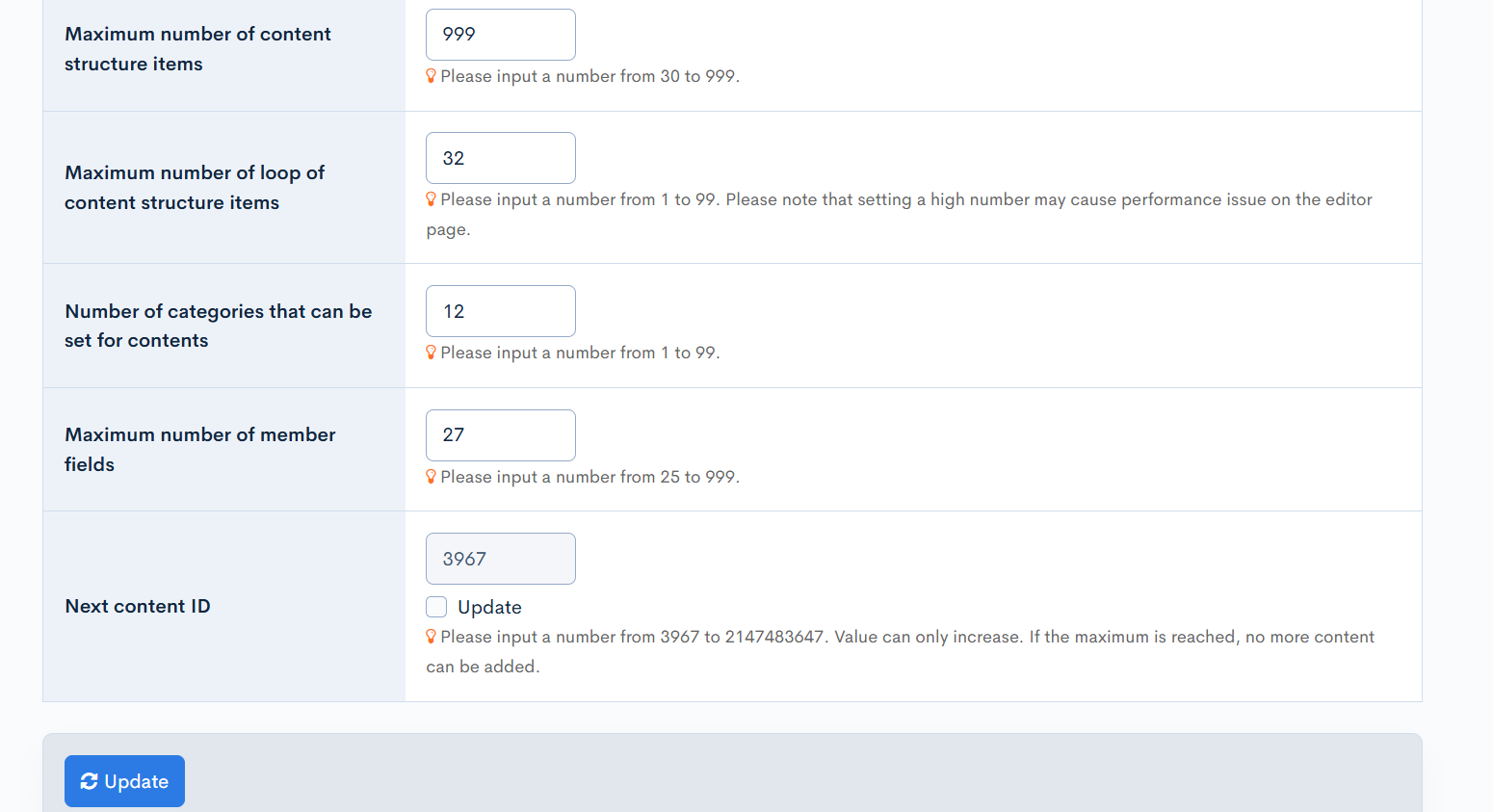
Task: Click the label Maximum number of content structure items
Action: pyautogui.click(x=197, y=48)
